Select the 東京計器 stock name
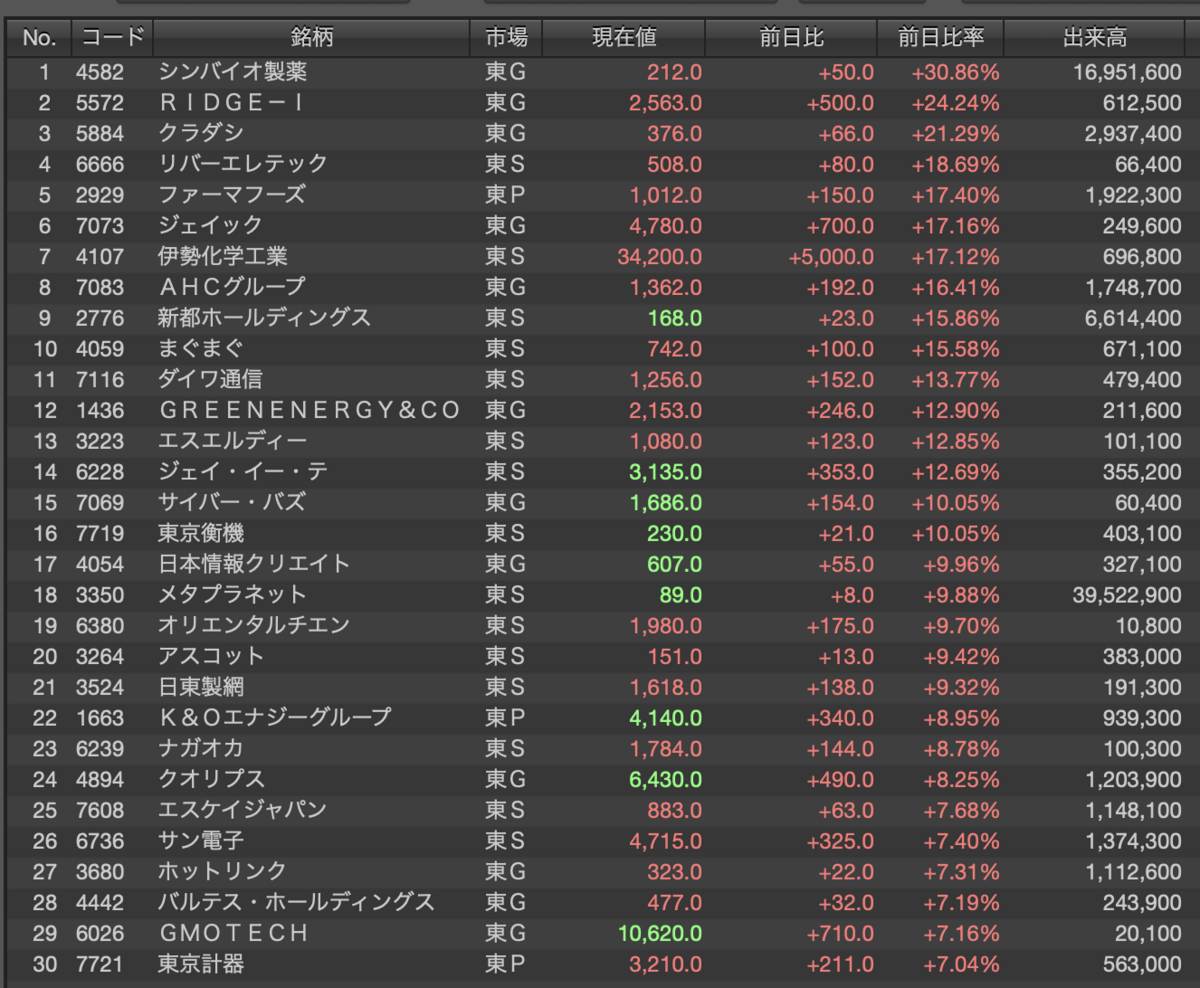The image size is (1200, 988). [x=200, y=964]
